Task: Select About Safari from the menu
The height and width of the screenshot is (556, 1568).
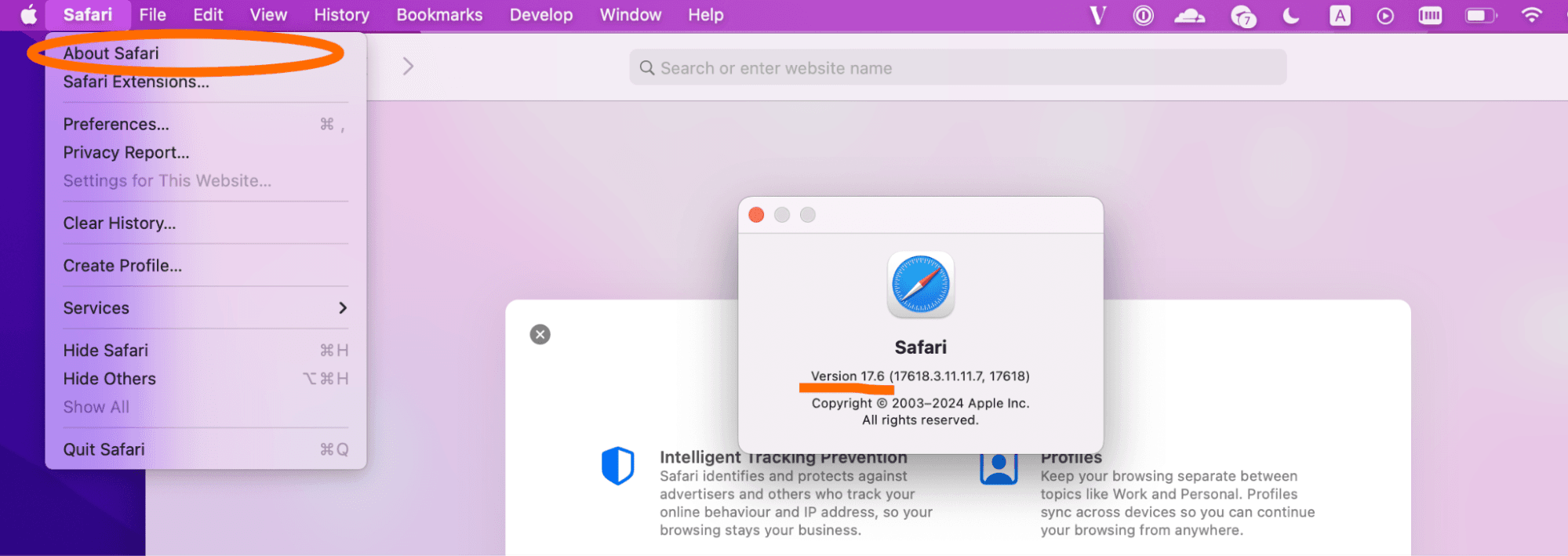Action: [x=111, y=53]
